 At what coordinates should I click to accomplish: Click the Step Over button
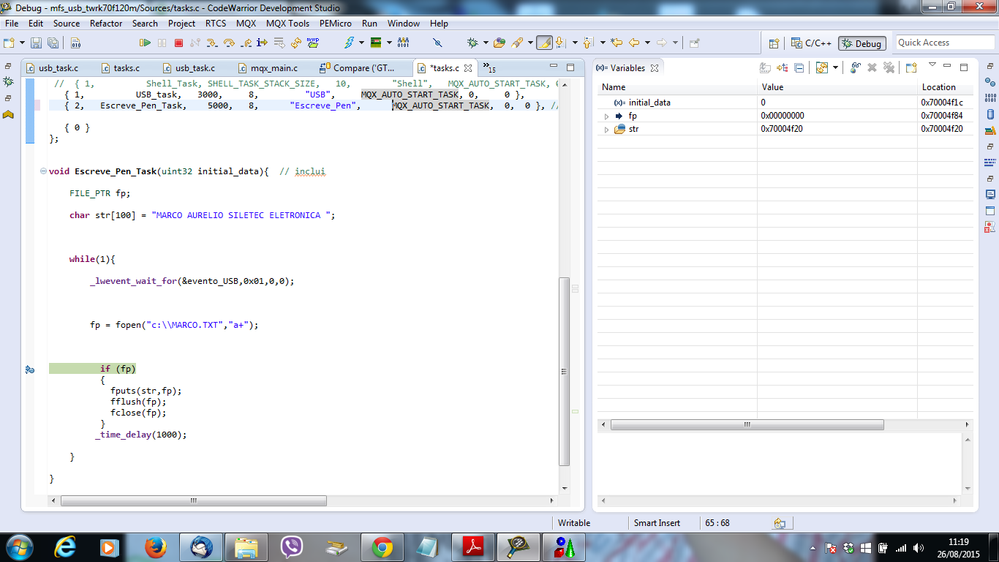229,43
